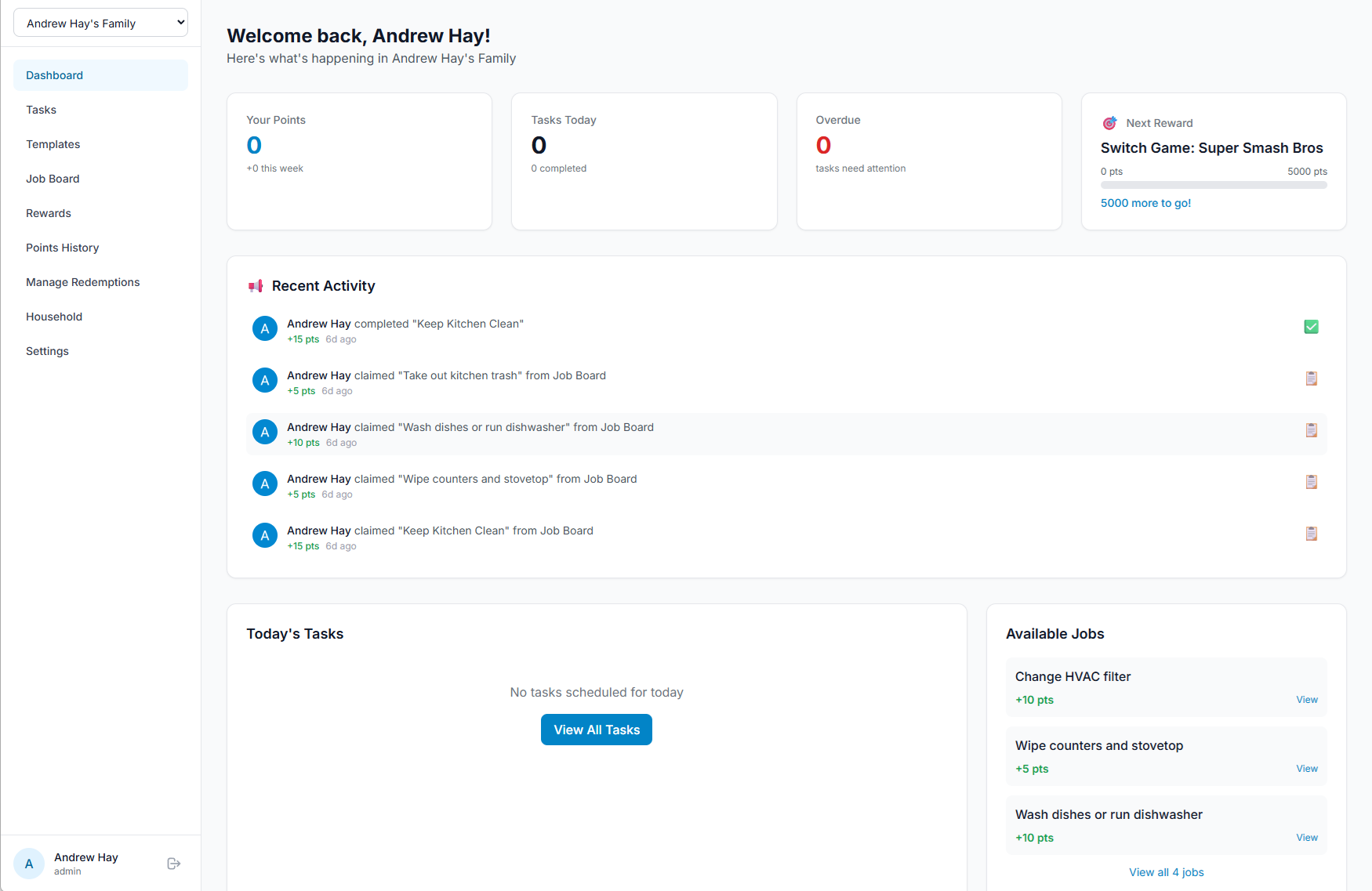Click the sign out icon next to Andrew Hay
The image size is (1372, 891).
tap(173, 863)
